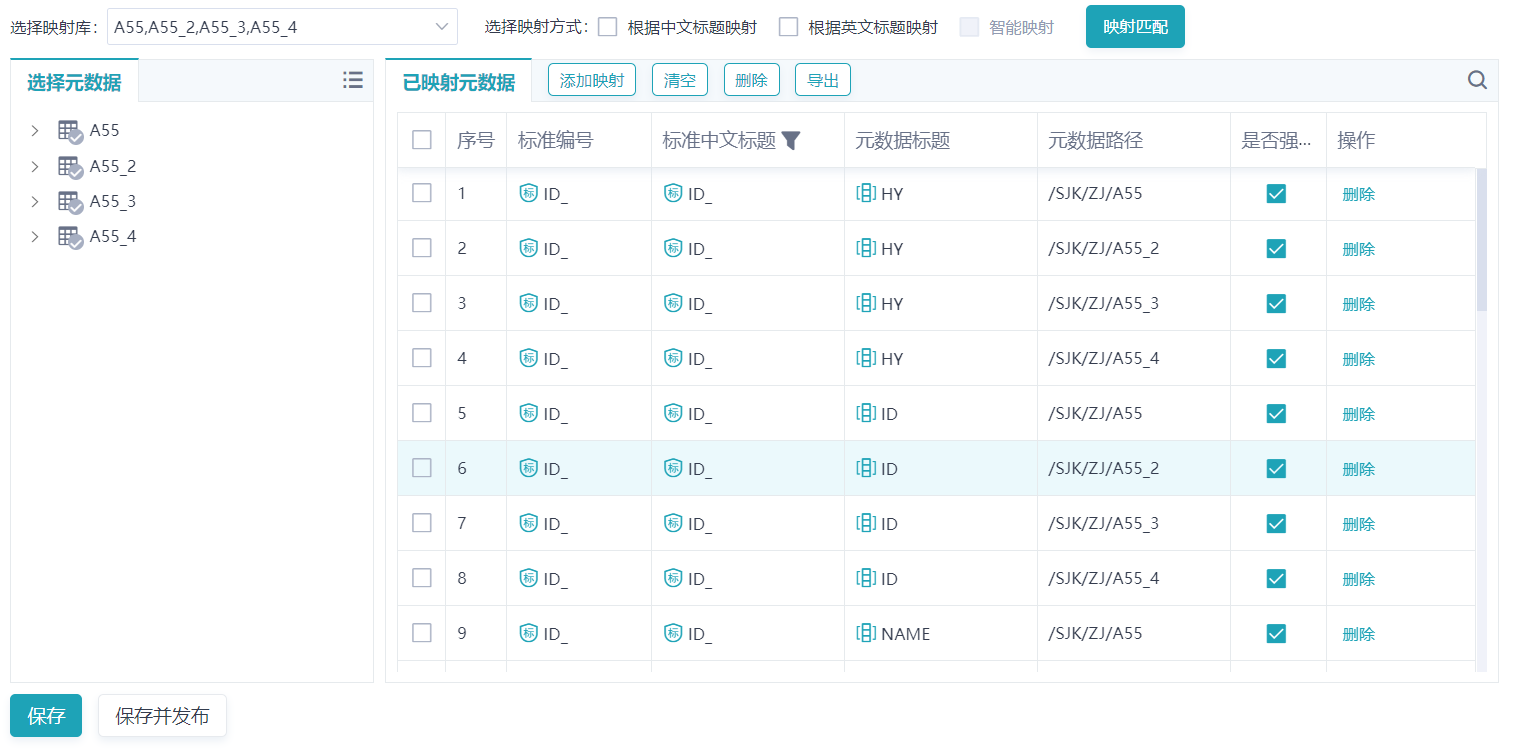Click the metadata field icon beside HY in row 3
Screen dimensions: 1513x752
[866, 303]
